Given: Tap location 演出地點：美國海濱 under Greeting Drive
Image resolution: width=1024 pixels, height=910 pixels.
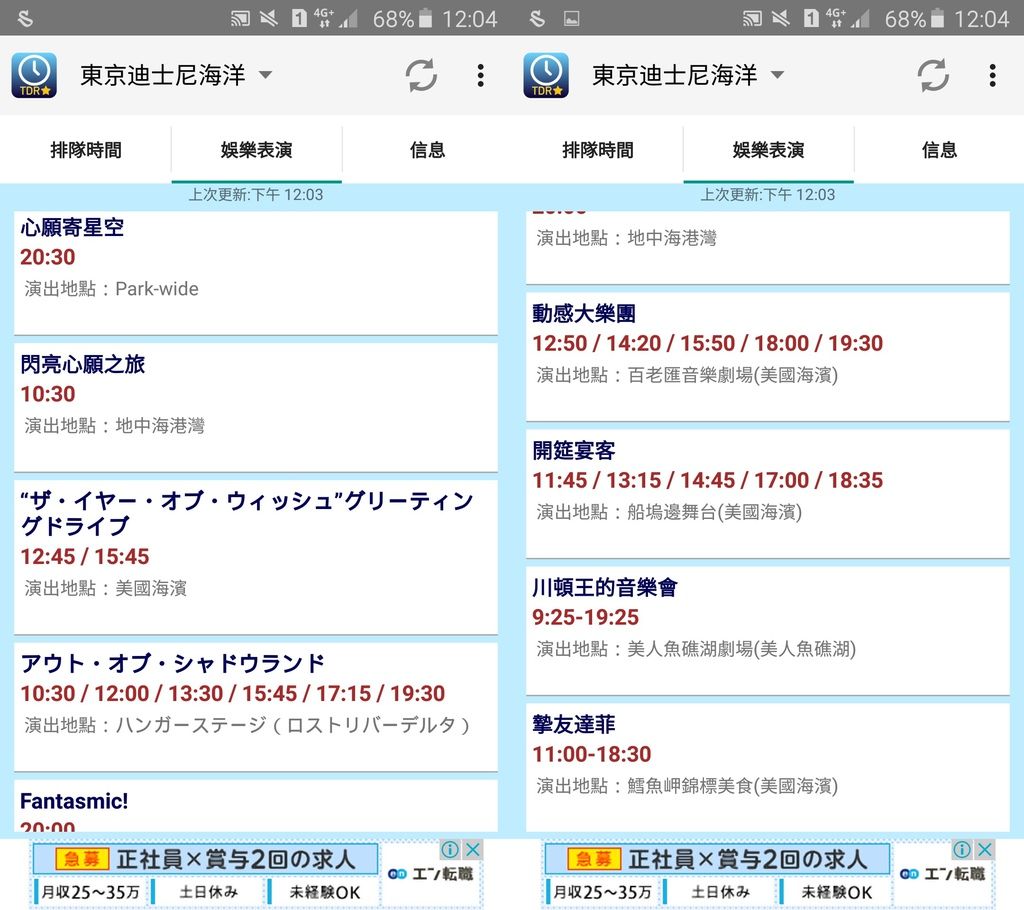Looking at the screenshot, I should click(106, 589).
